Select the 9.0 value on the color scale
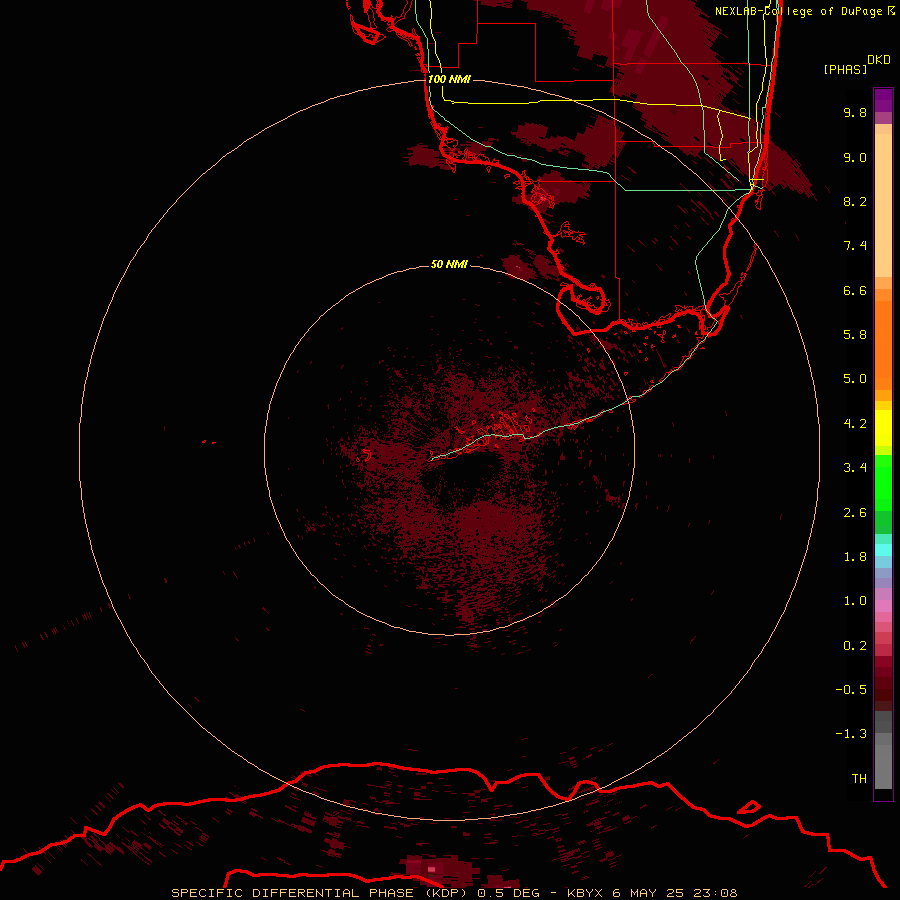Screen dimensions: 900x900 [855, 157]
